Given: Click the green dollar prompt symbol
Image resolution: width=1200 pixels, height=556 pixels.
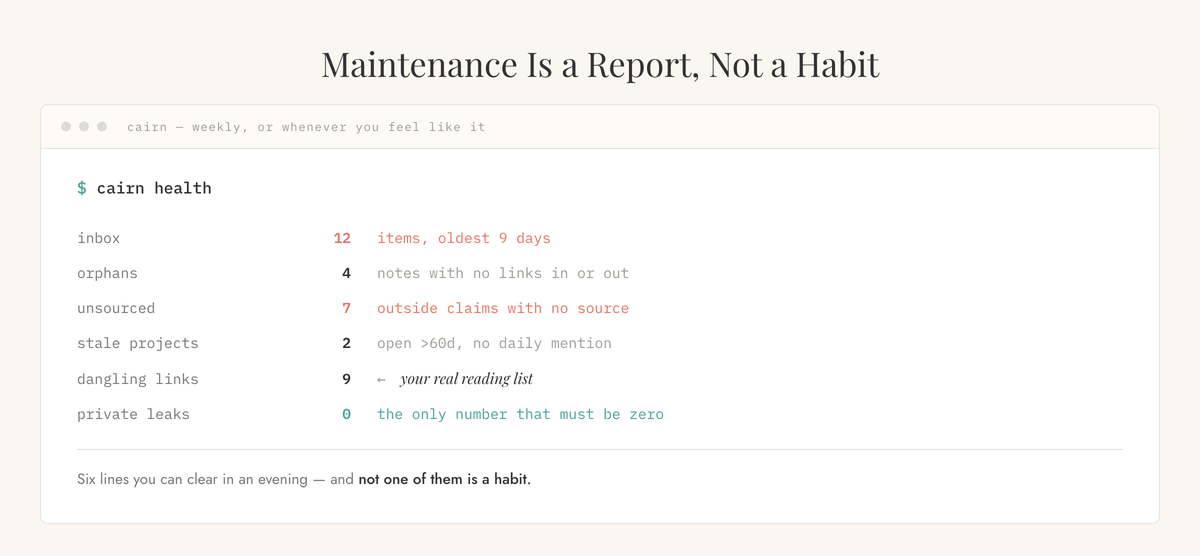Looking at the screenshot, I should coord(82,188).
